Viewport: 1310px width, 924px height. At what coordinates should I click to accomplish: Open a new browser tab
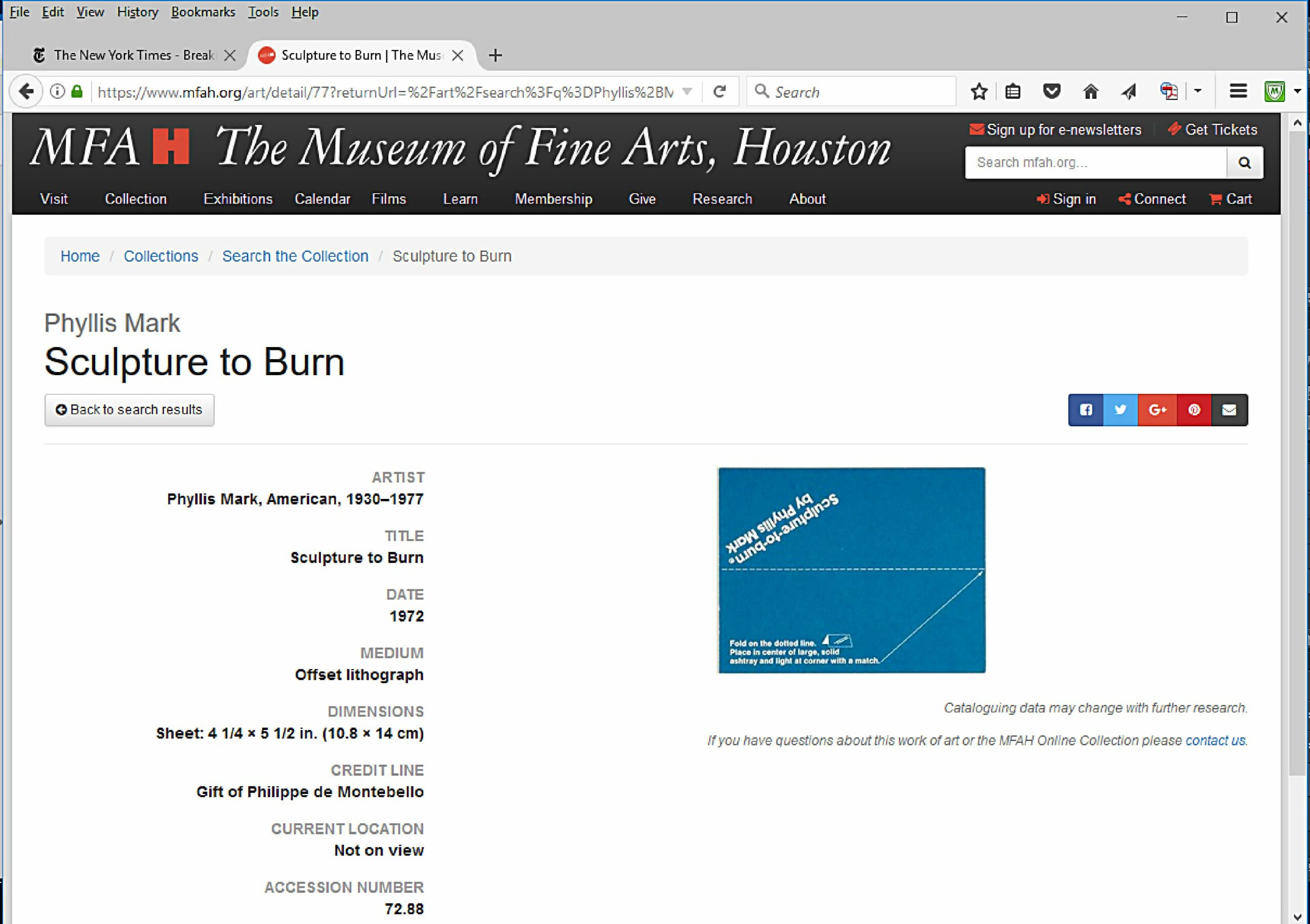coord(495,55)
